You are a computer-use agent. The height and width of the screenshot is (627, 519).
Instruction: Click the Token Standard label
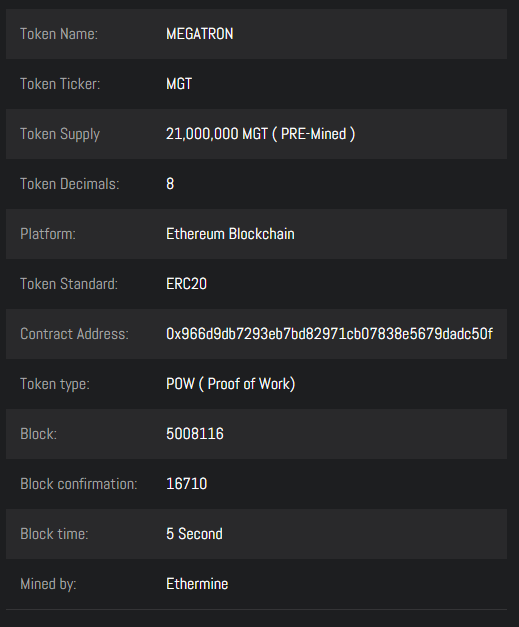pos(69,284)
